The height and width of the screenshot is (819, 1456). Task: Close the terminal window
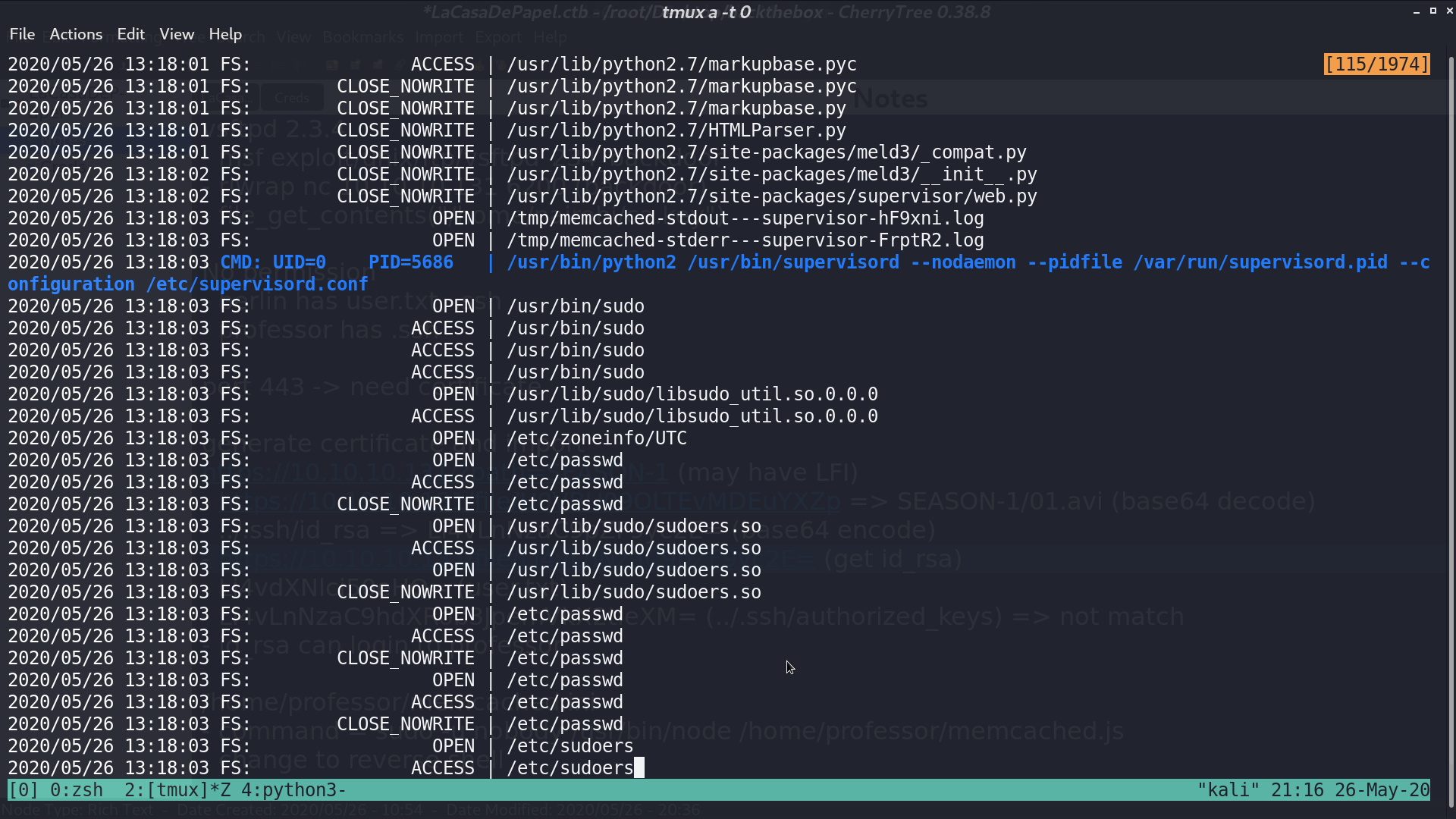coord(1449,11)
